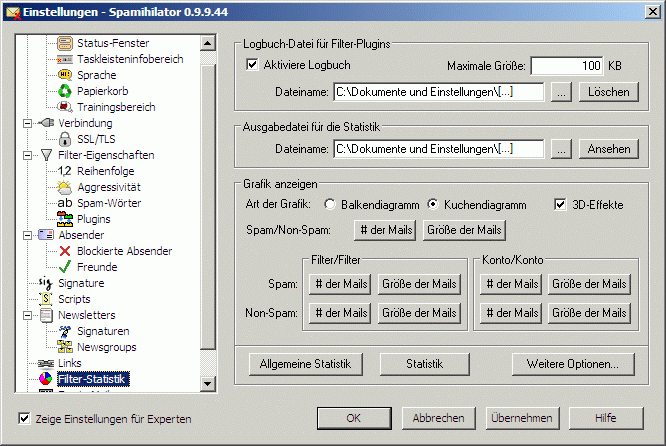Click Allgemeine Statistik button
Viewport: 666px width, 446px height.
coord(305,364)
